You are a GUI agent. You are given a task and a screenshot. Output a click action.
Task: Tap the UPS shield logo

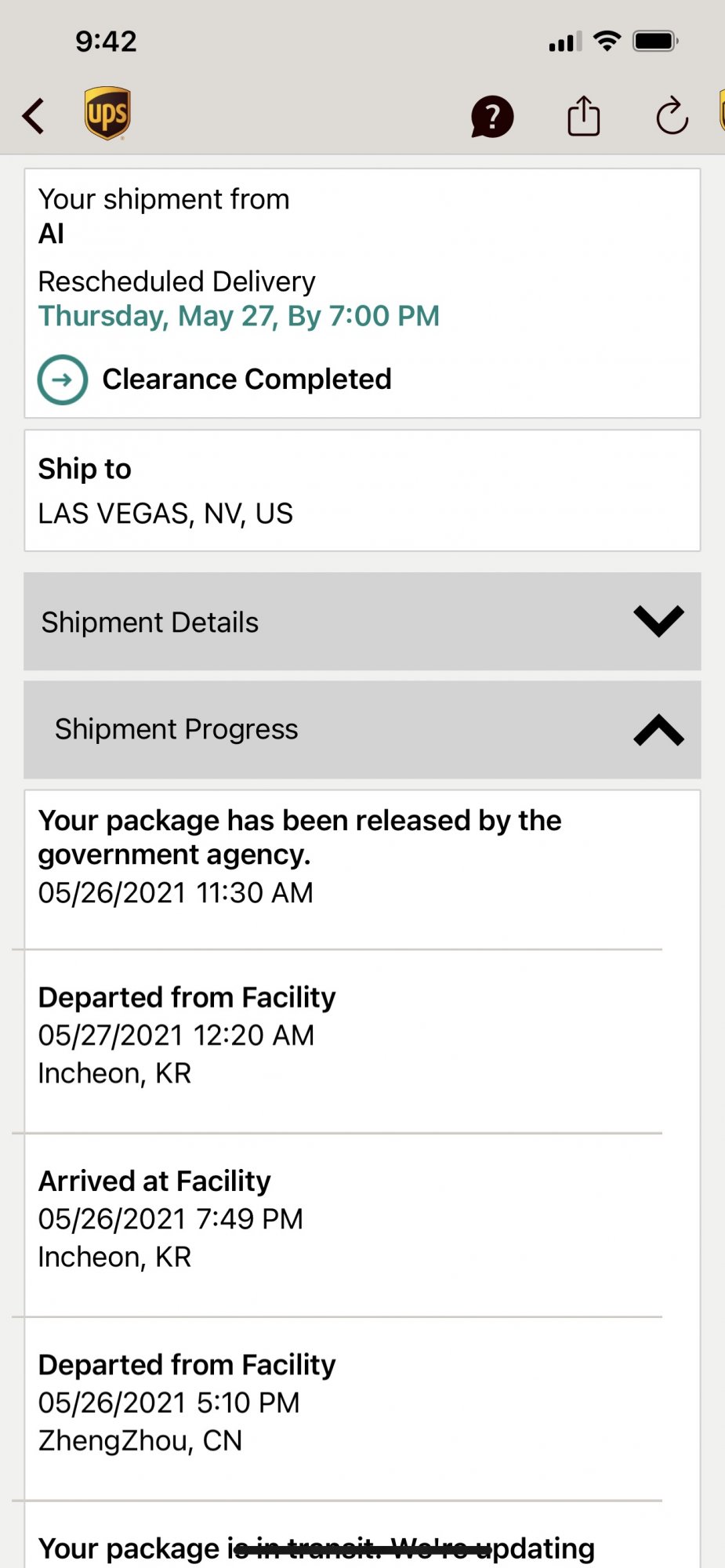(x=107, y=114)
